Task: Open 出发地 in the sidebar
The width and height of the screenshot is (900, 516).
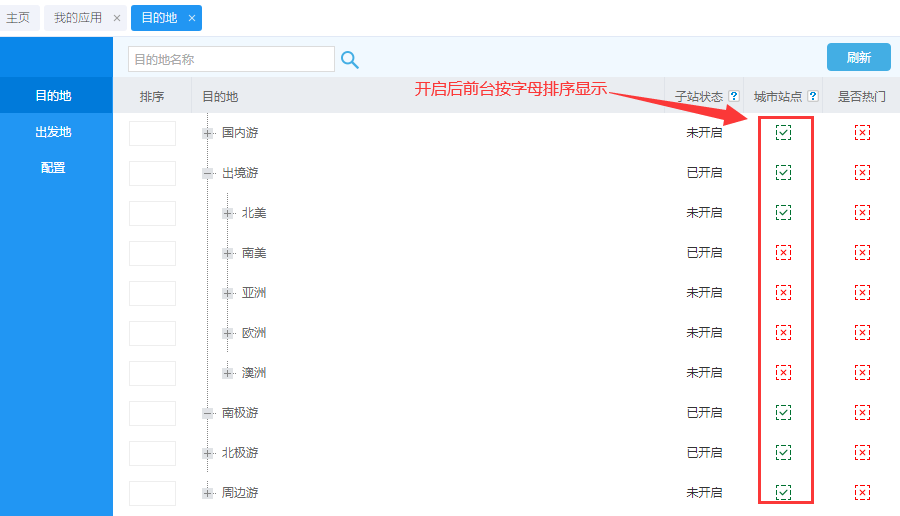Action: 53,132
